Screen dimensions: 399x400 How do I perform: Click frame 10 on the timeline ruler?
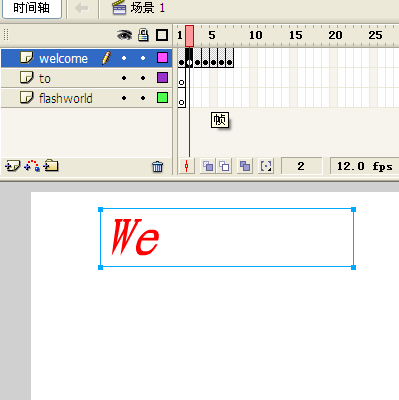pyautogui.click(x=256, y=35)
